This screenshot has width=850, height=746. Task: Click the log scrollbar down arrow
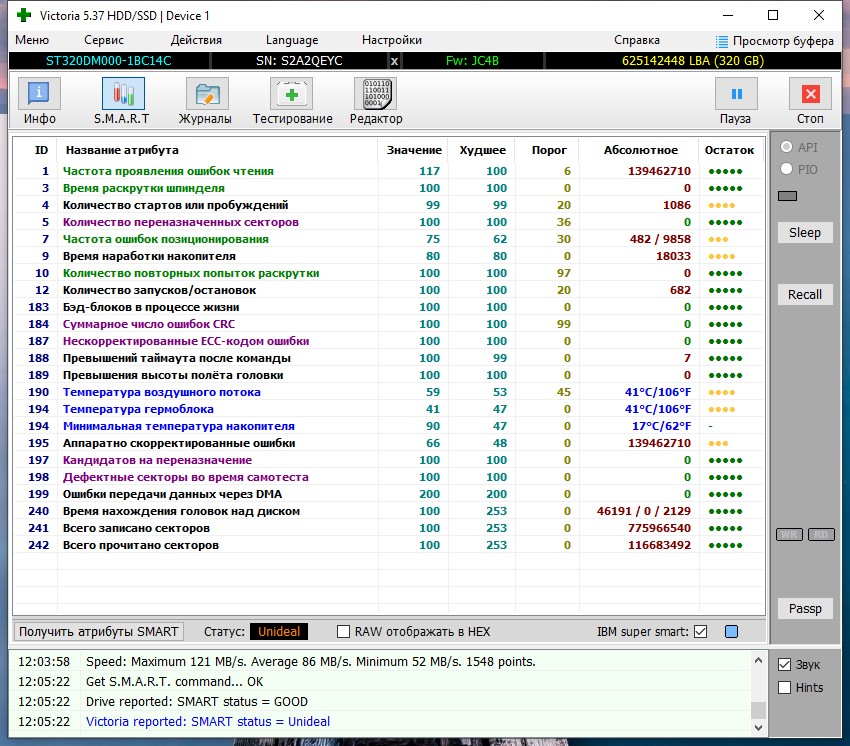pos(758,728)
